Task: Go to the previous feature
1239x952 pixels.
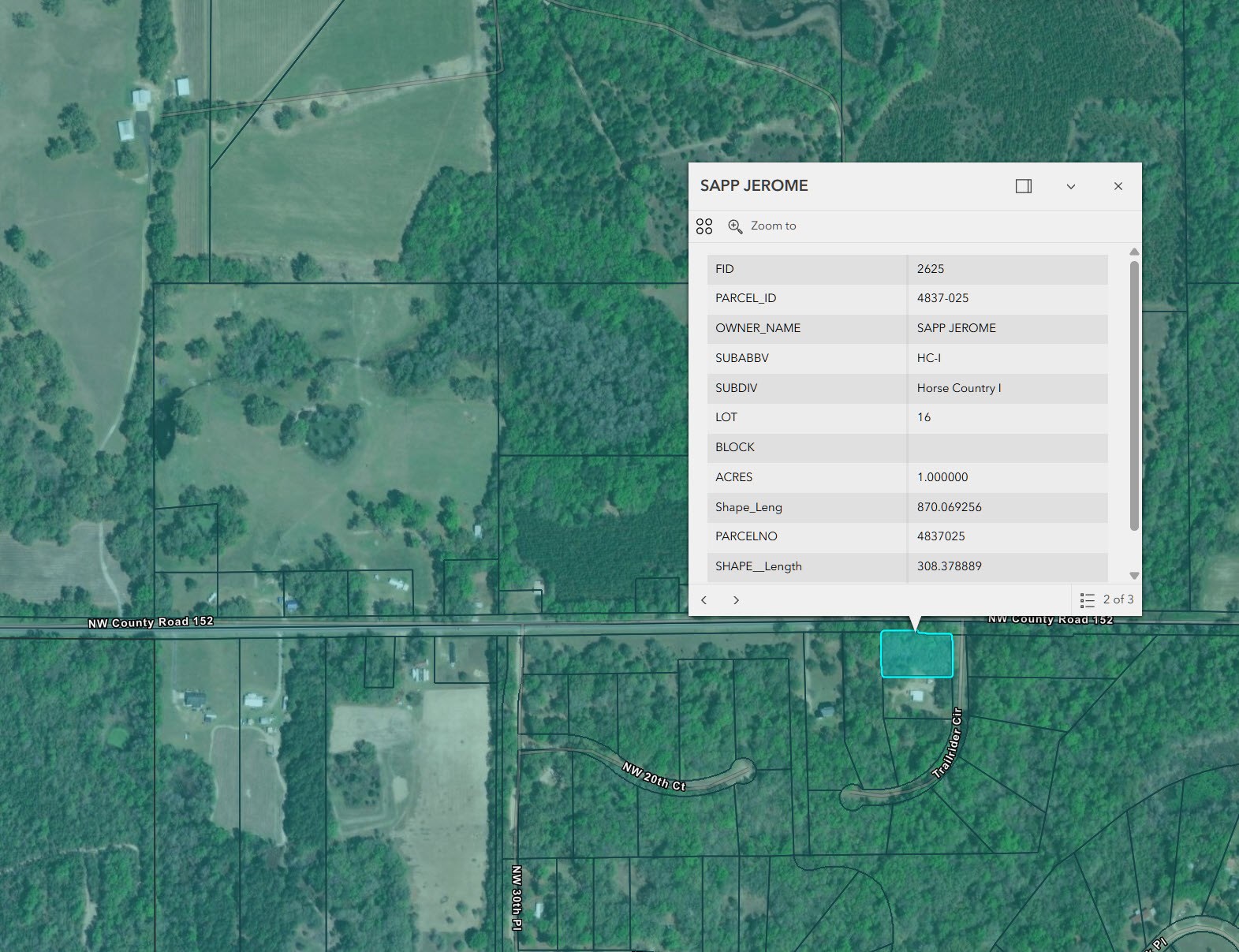Action: coord(704,600)
